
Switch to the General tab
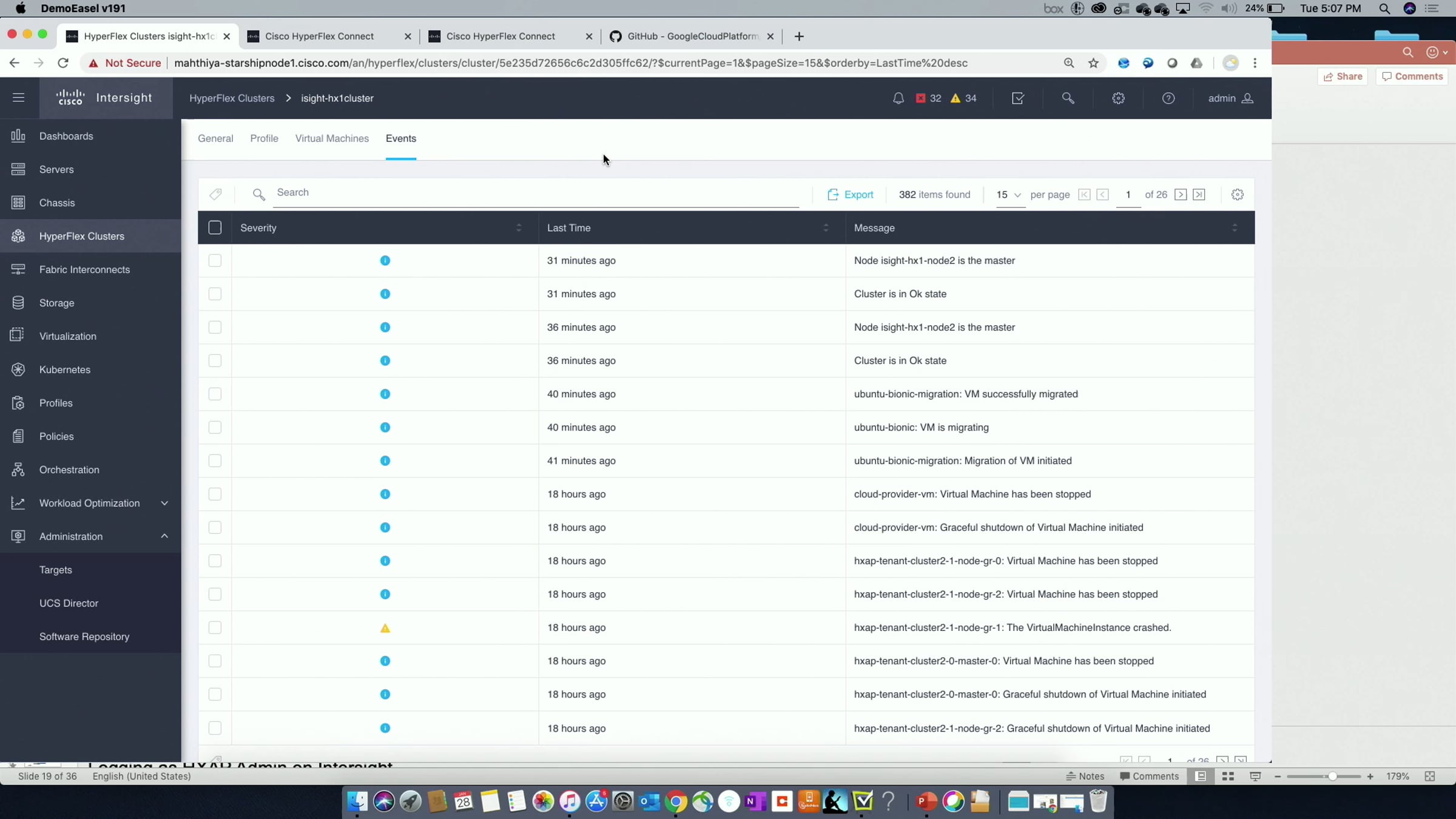pyautogui.click(x=215, y=138)
